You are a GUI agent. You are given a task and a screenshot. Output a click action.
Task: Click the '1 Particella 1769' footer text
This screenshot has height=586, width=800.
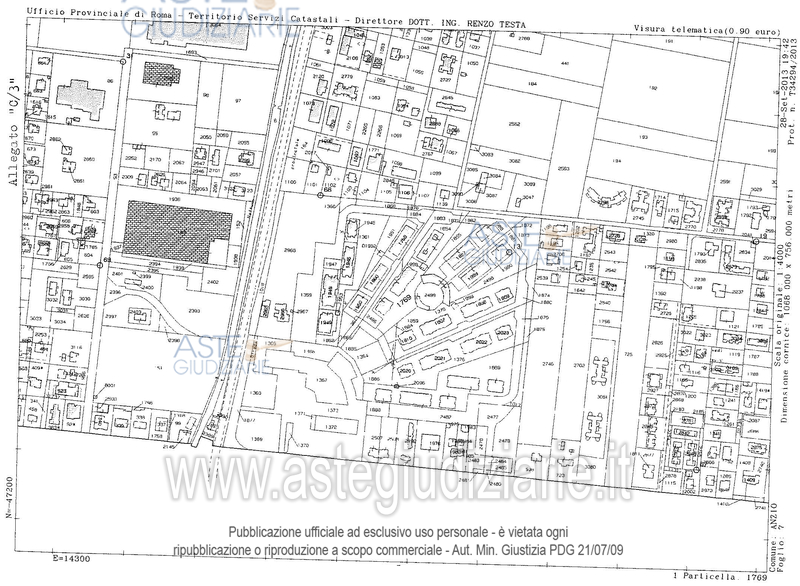coord(719,577)
